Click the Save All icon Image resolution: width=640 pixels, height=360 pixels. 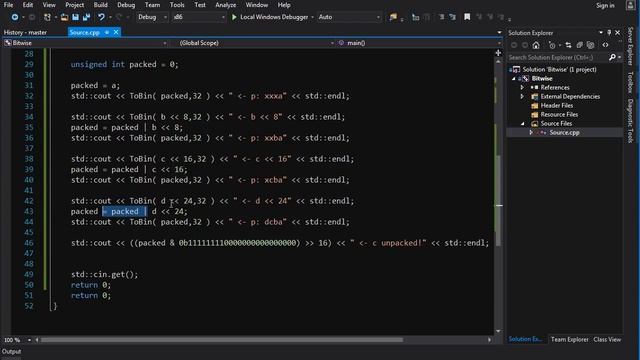[x=87, y=17]
